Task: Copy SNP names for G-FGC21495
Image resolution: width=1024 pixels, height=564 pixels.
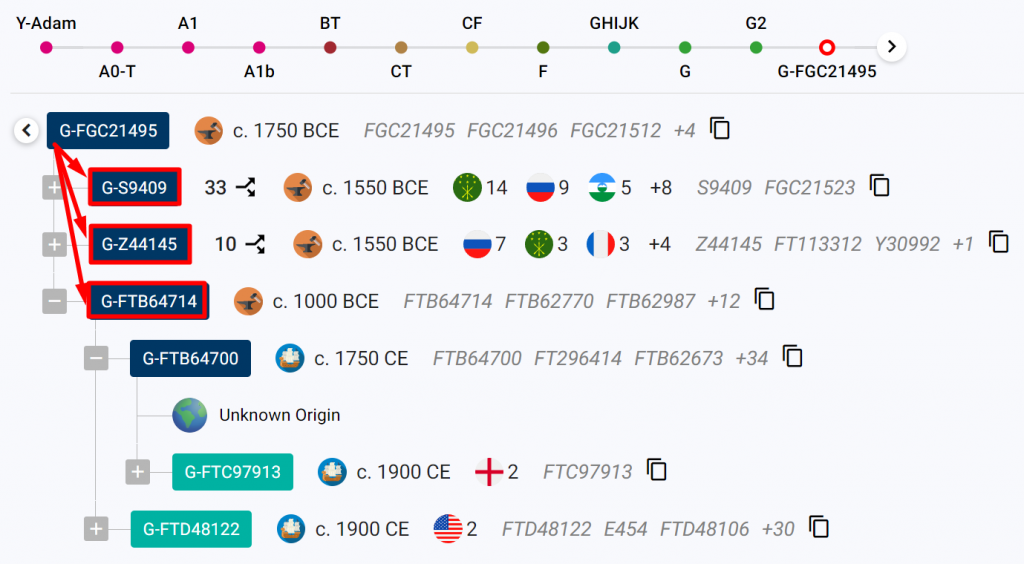Action: click(720, 129)
